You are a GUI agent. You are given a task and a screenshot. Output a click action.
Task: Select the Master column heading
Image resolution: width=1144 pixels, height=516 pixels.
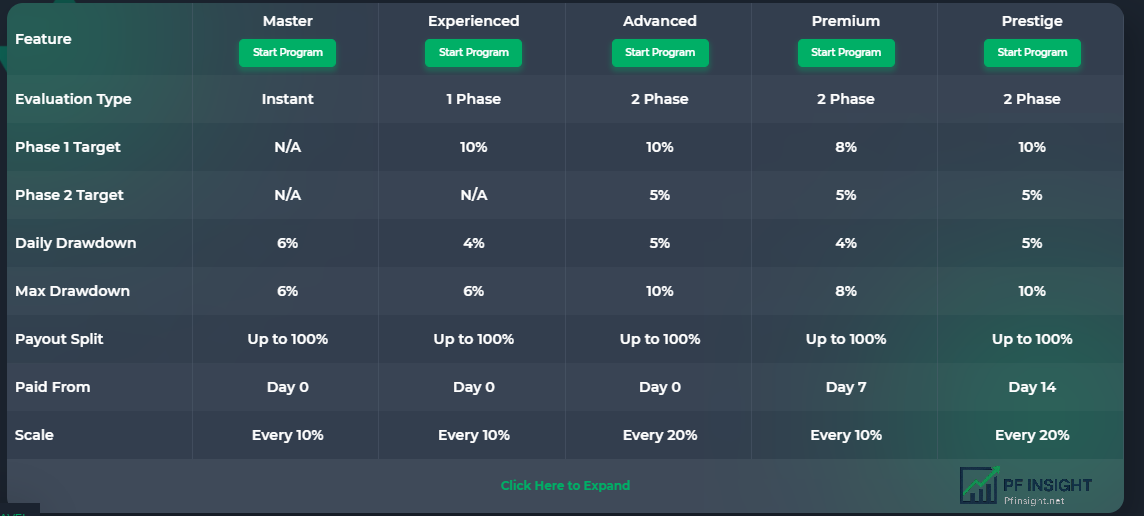(287, 21)
